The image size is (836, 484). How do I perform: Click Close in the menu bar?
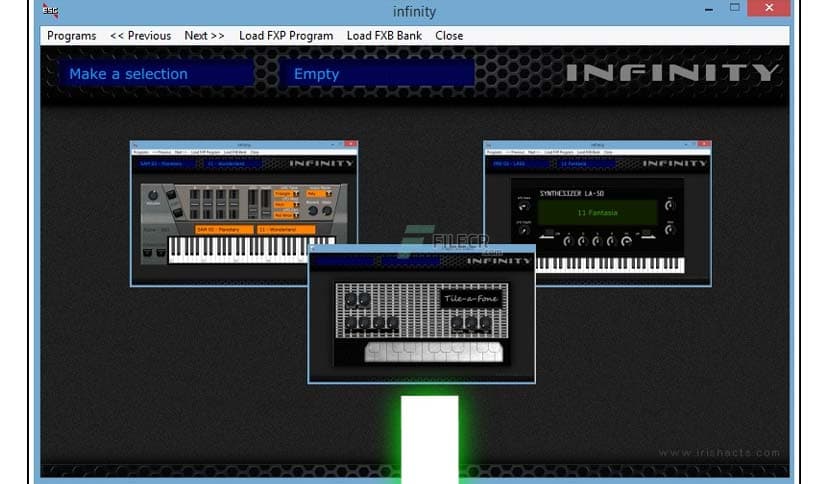pos(449,36)
